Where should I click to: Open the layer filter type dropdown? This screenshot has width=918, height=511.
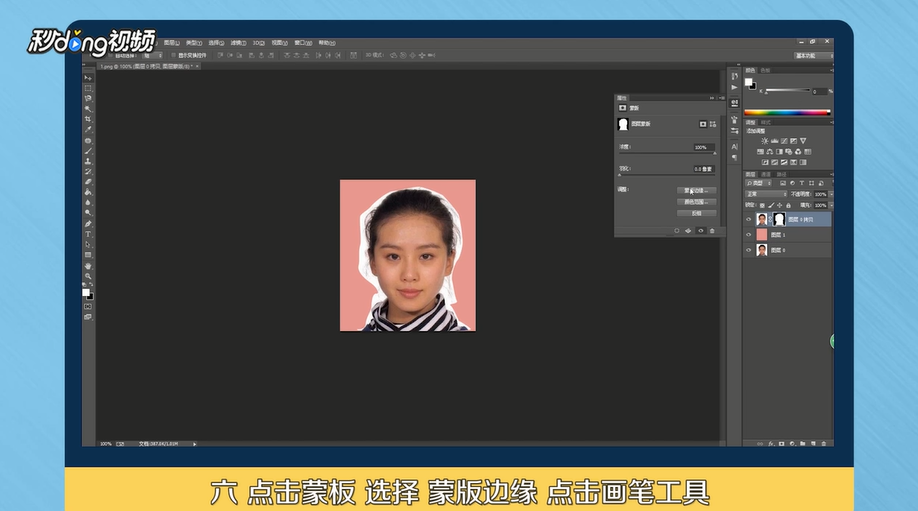(x=759, y=183)
